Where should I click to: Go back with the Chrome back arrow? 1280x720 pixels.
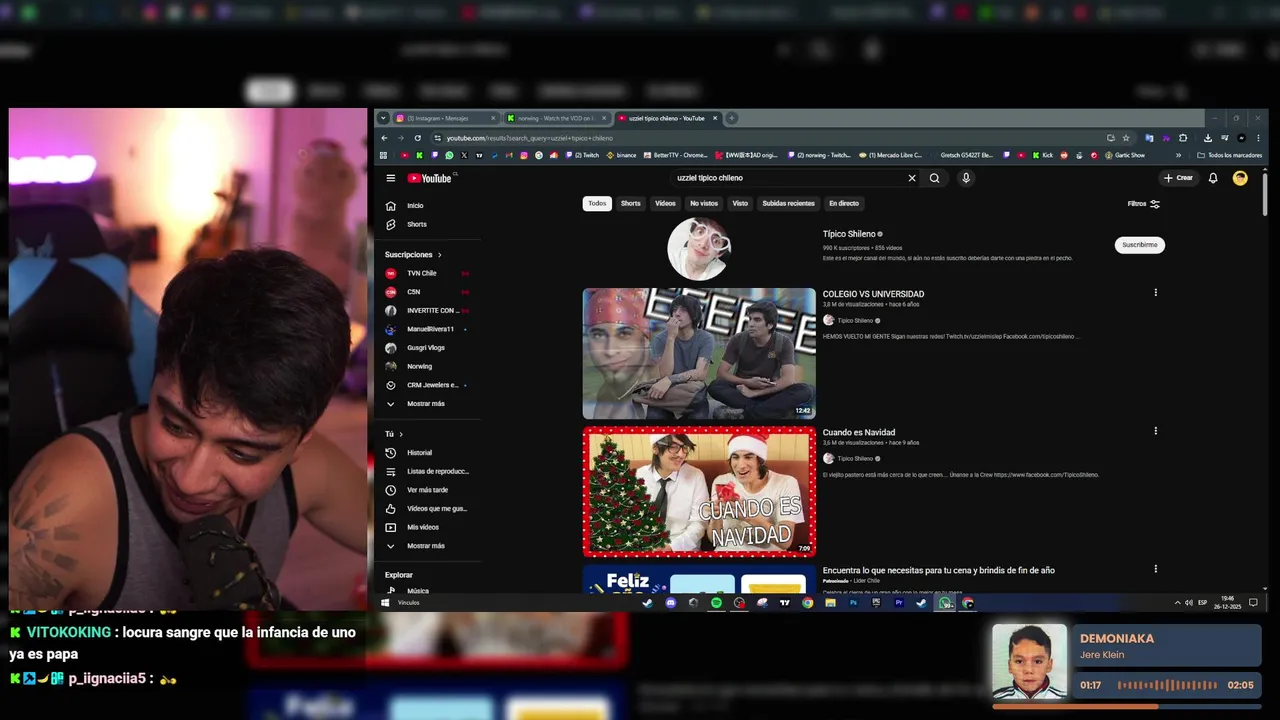[385, 138]
